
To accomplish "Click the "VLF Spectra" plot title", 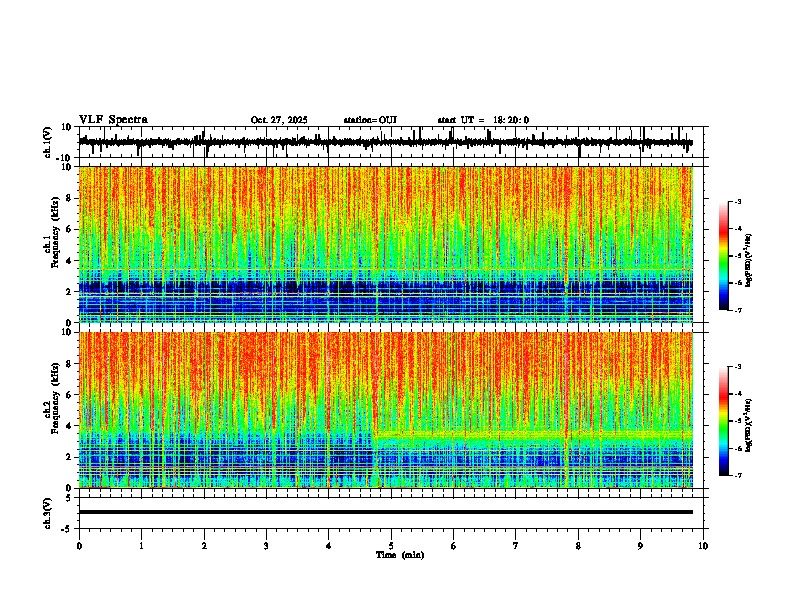I will (113, 120).
